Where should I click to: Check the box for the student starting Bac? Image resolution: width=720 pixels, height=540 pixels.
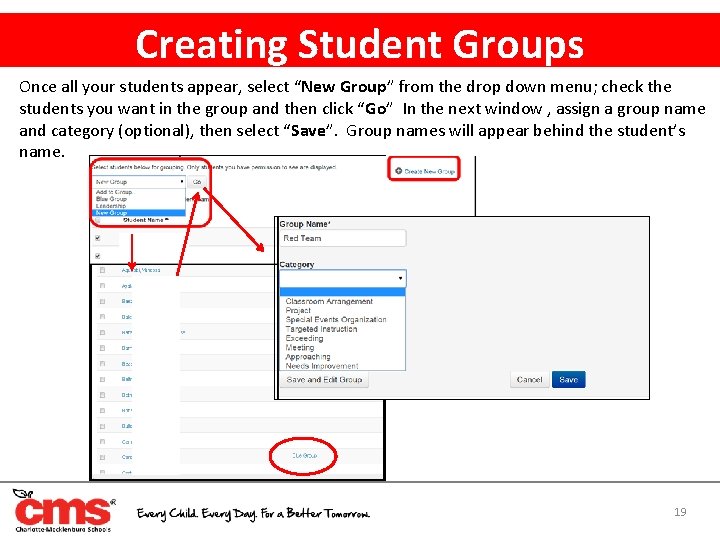pos(102,301)
